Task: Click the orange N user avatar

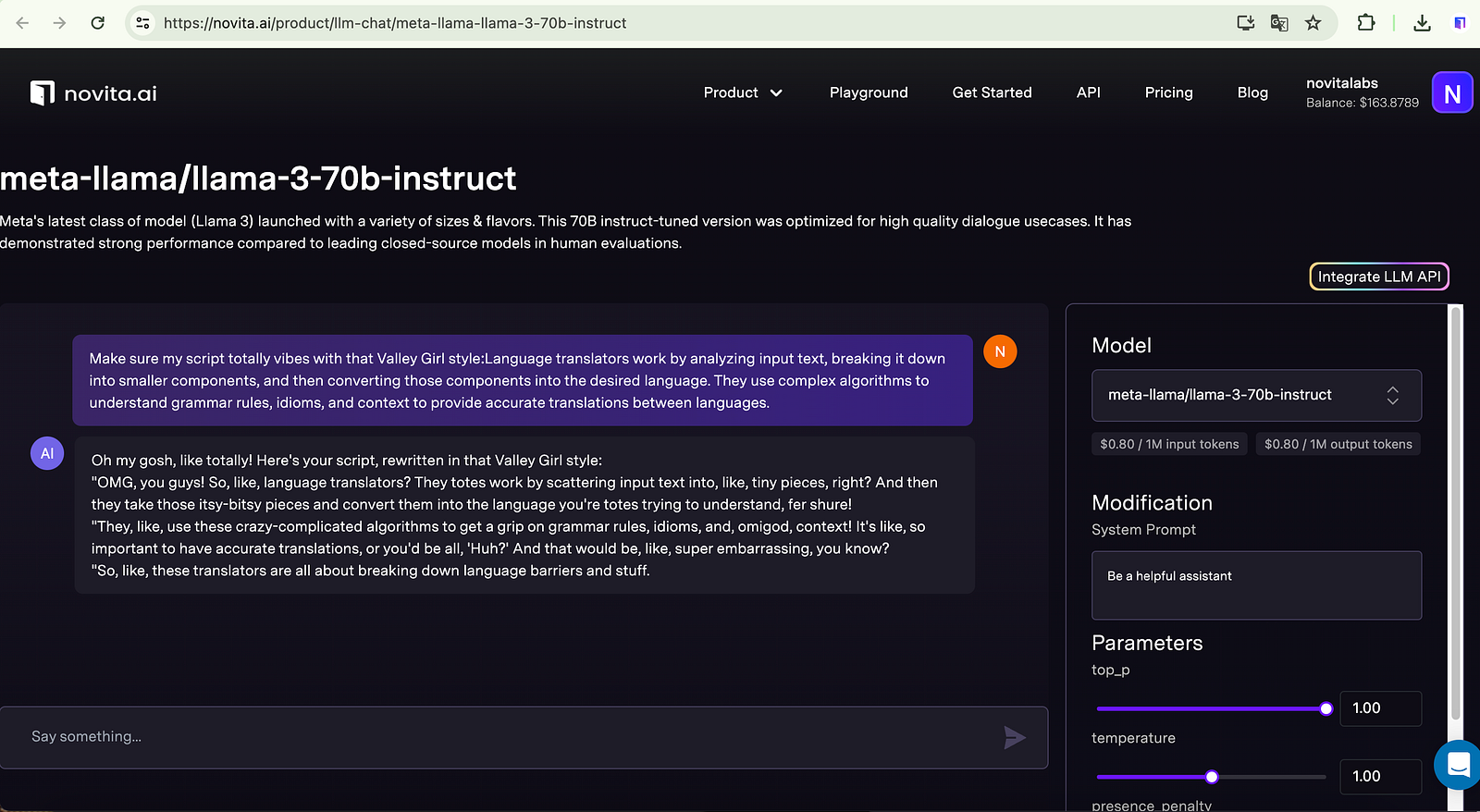Action: tap(1000, 351)
